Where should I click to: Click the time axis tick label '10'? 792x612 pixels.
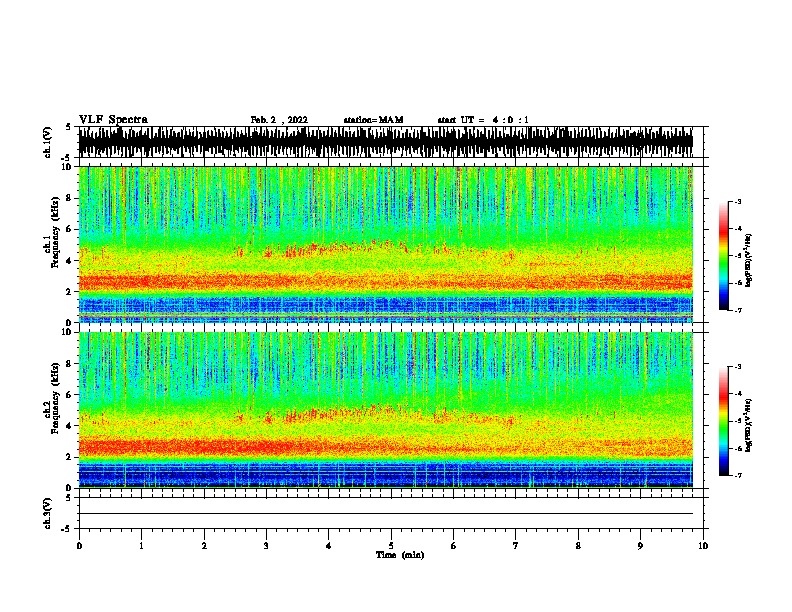(x=703, y=546)
